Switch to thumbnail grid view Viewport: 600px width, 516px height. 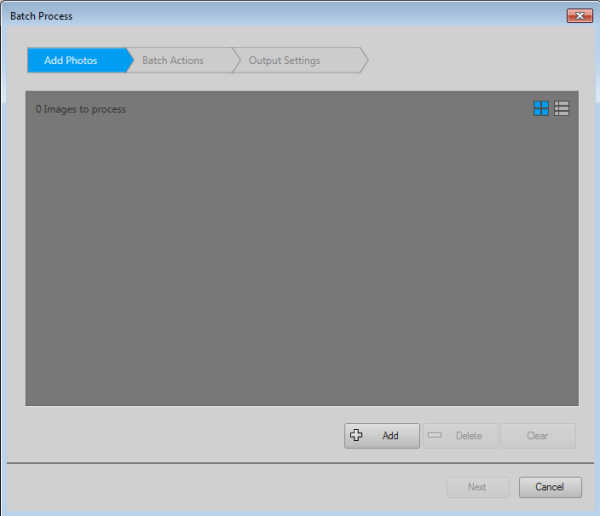tap(541, 108)
